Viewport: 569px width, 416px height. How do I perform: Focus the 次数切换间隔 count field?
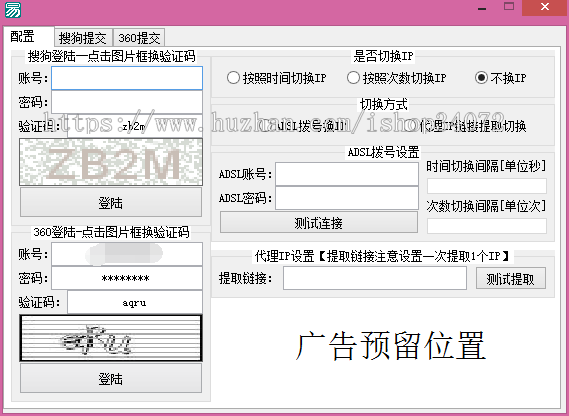point(487,226)
